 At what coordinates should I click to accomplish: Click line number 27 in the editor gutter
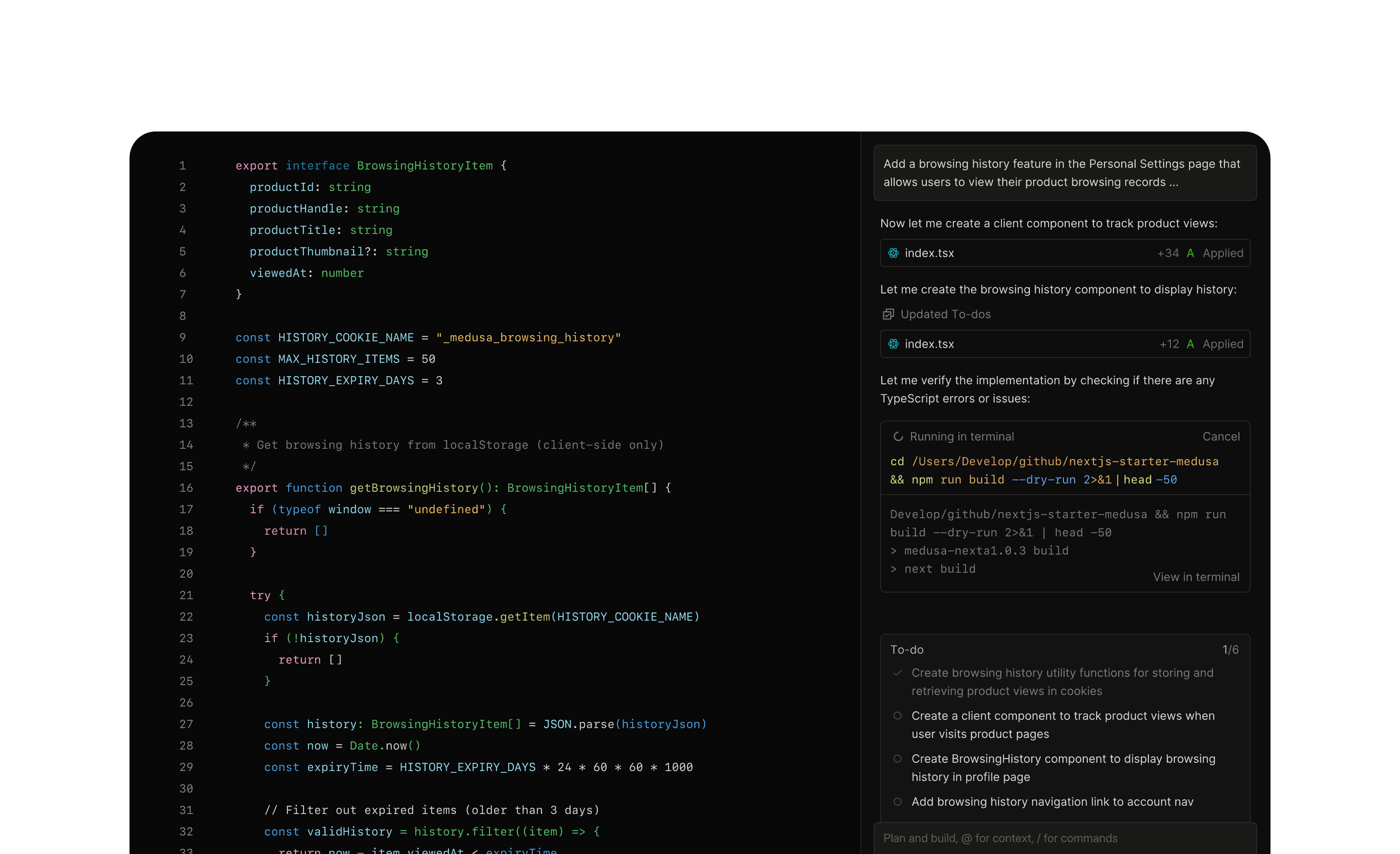186,725
